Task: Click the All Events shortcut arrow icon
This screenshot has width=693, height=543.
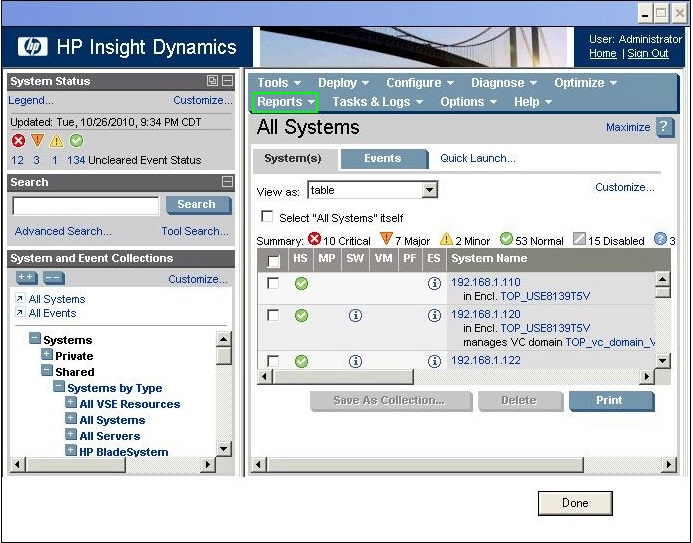Action: 20,312
